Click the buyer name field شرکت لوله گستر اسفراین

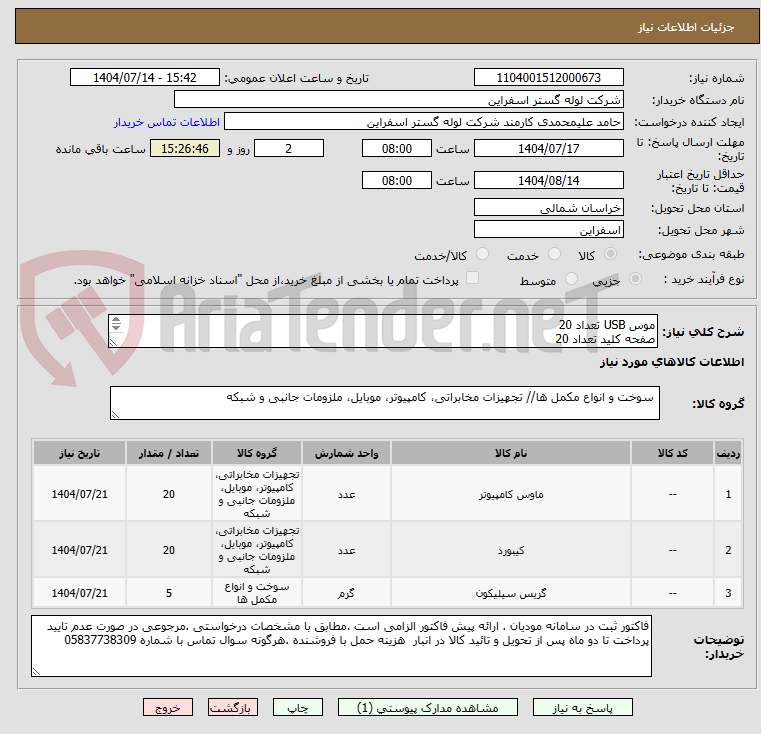click(398, 100)
